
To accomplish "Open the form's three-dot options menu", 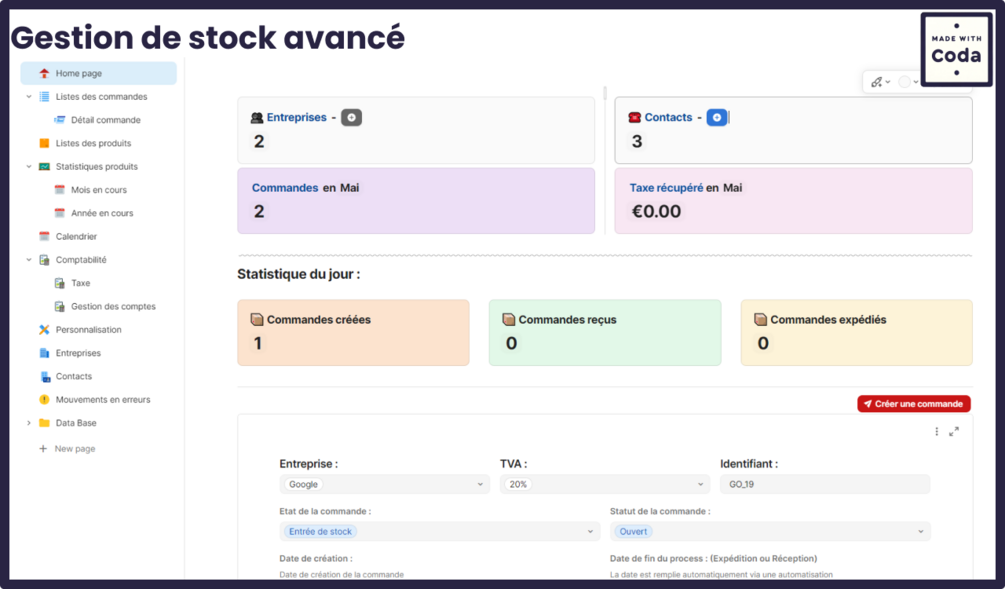I will click(937, 432).
